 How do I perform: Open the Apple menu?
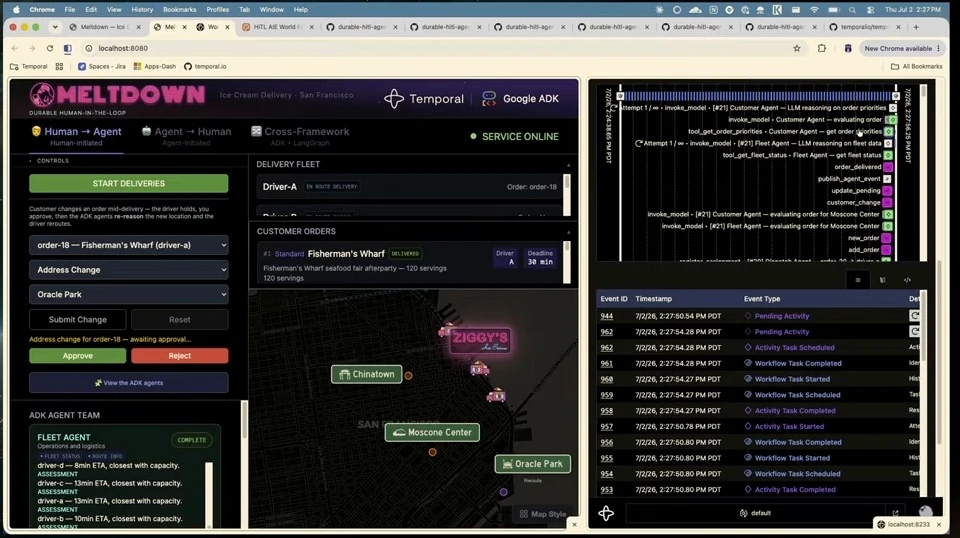pos(17,10)
